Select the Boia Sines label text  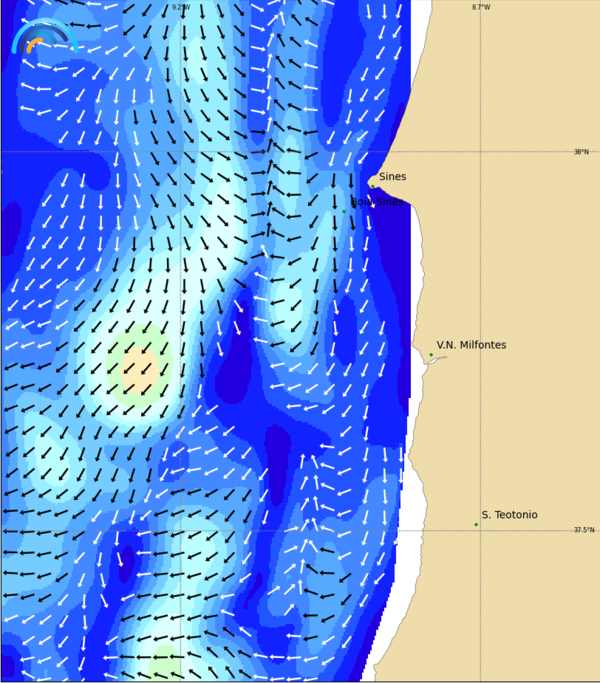click(x=378, y=202)
